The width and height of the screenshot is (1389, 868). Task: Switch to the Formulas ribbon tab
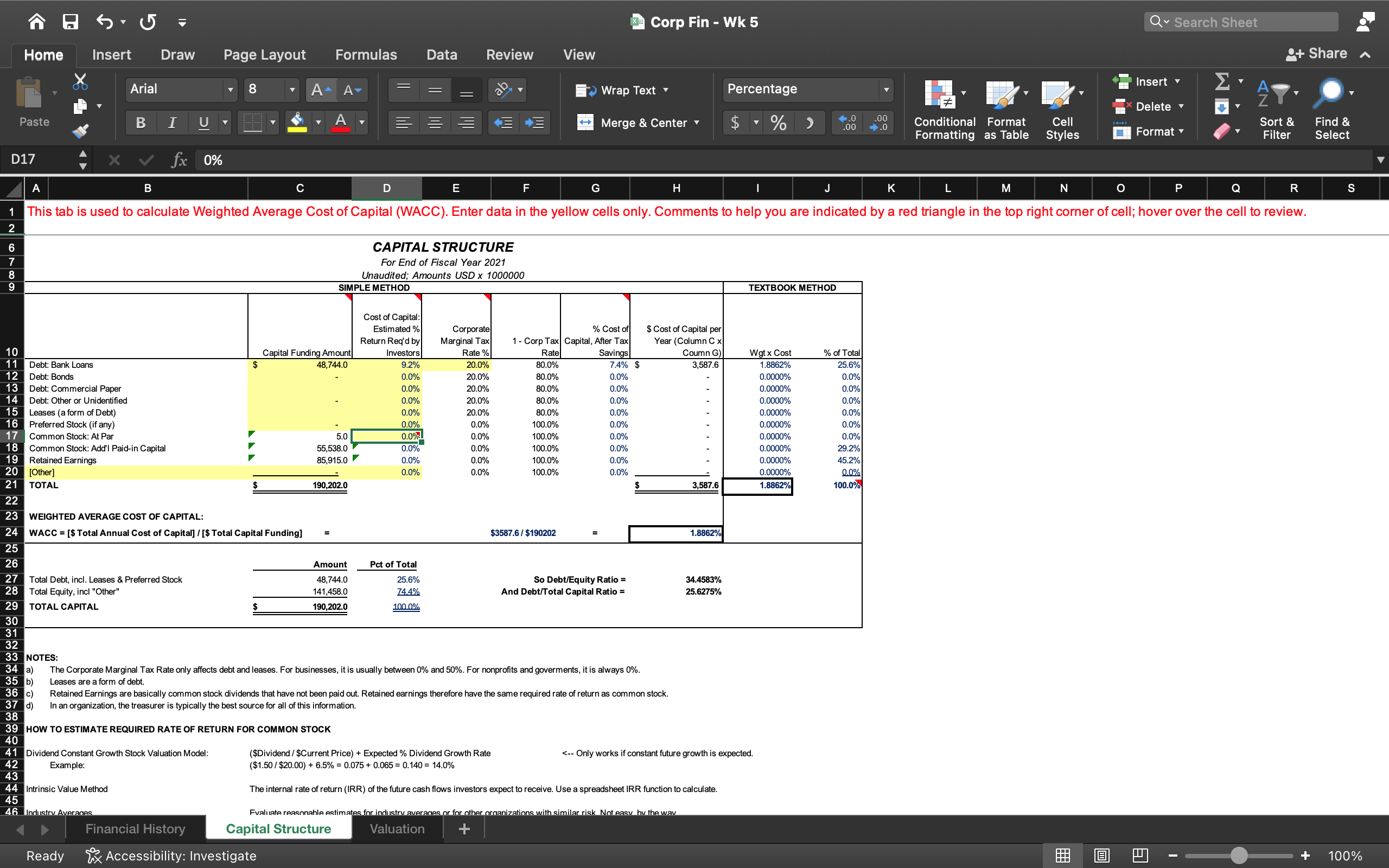click(x=366, y=55)
